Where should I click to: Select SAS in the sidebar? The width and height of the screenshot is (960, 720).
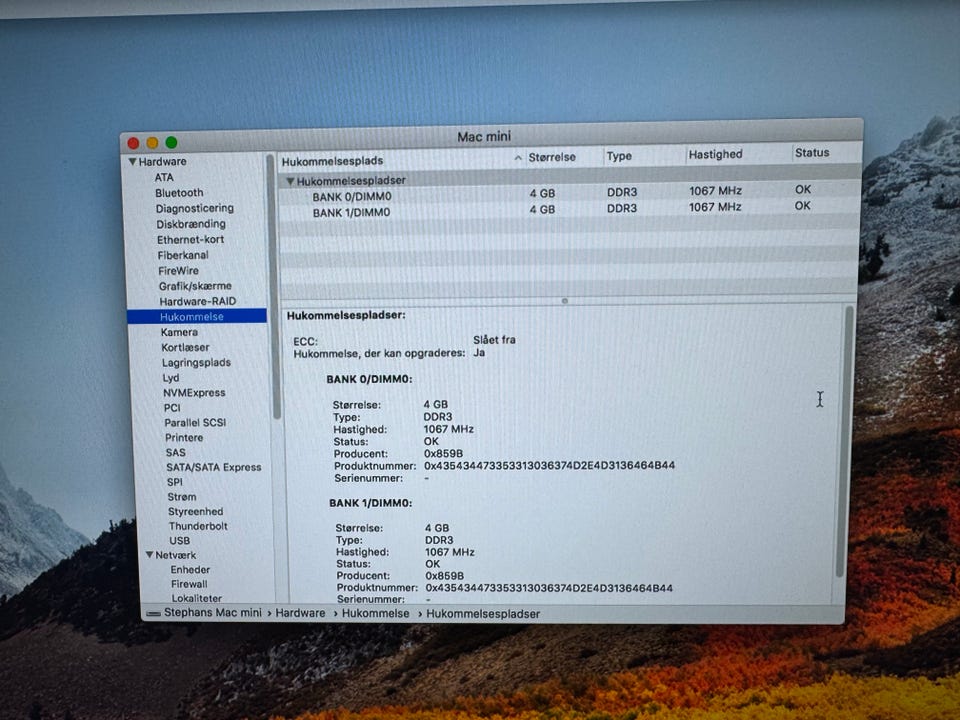pyautogui.click(x=176, y=452)
